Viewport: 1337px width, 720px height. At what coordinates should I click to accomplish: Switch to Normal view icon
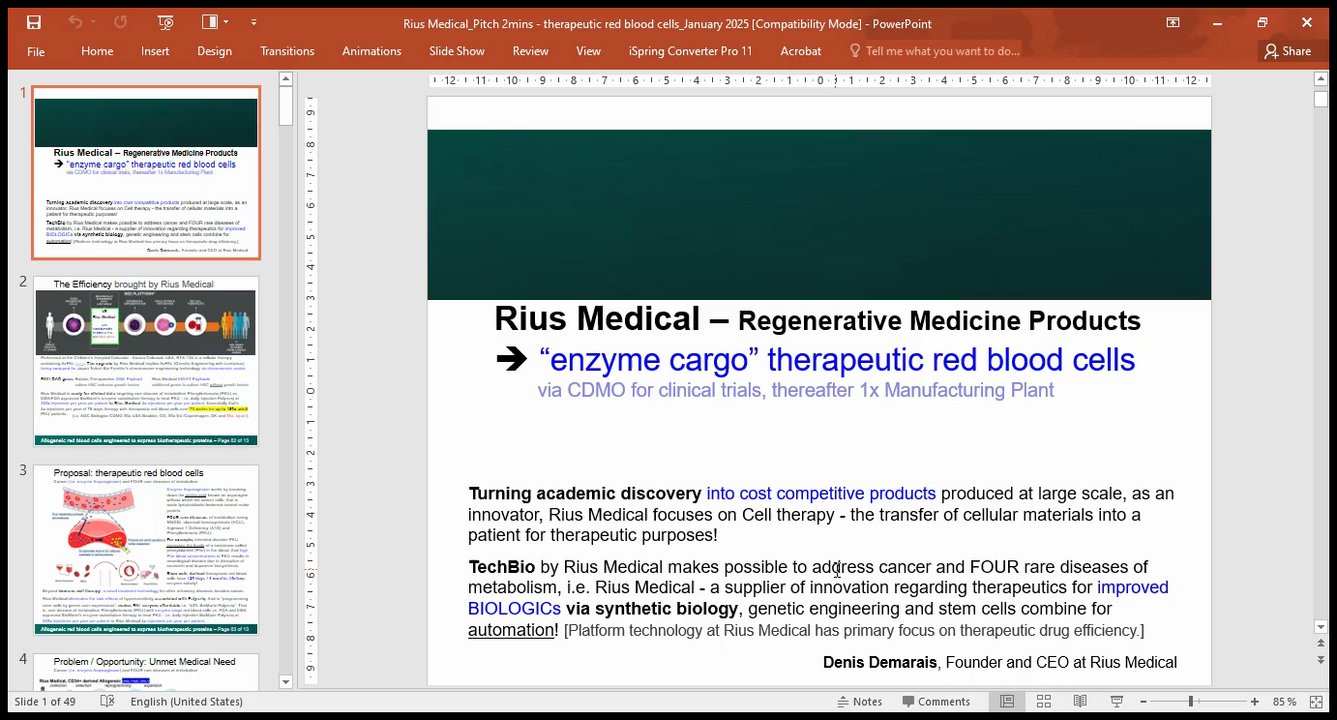tap(1007, 701)
